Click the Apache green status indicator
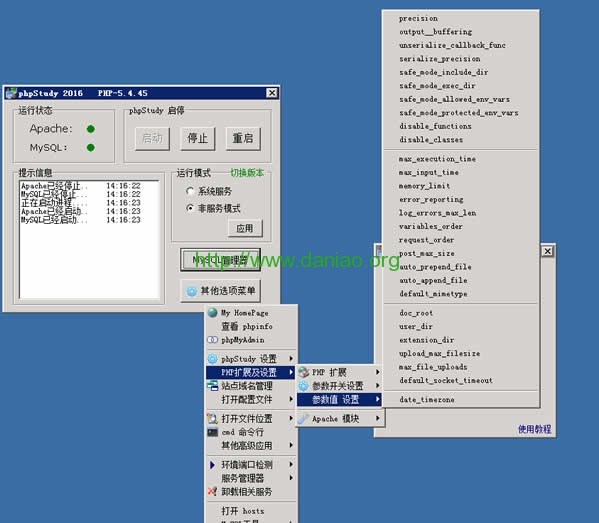The width and height of the screenshot is (599, 523). (x=91, y=129)
